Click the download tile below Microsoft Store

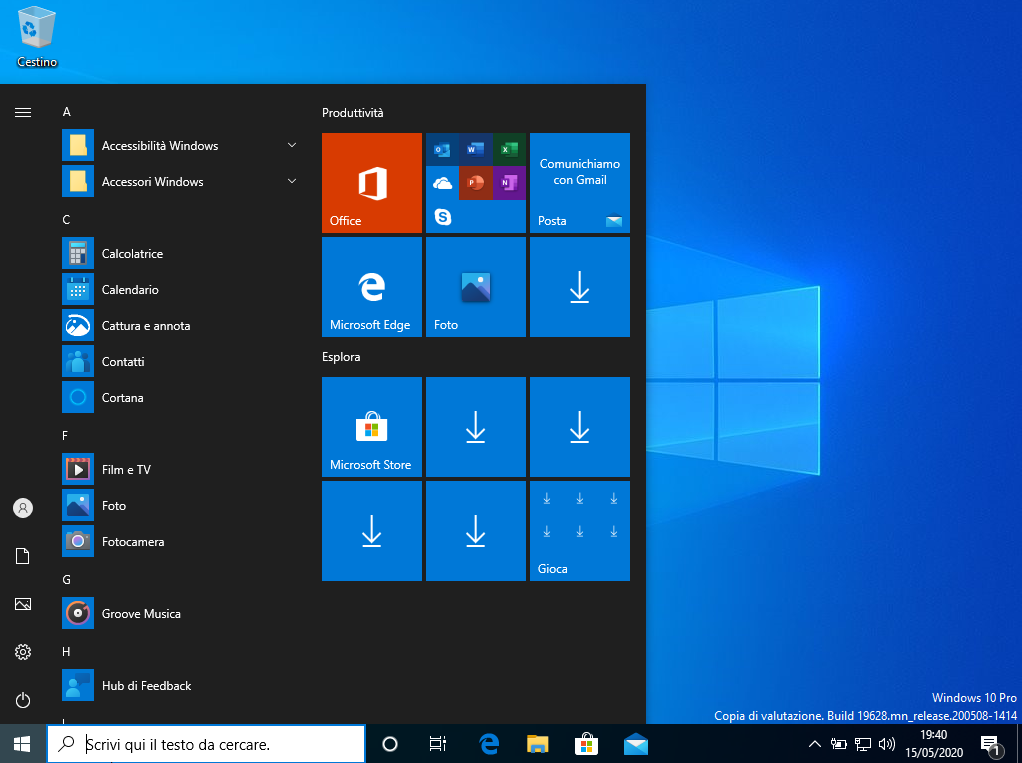[x=372, y=530]
